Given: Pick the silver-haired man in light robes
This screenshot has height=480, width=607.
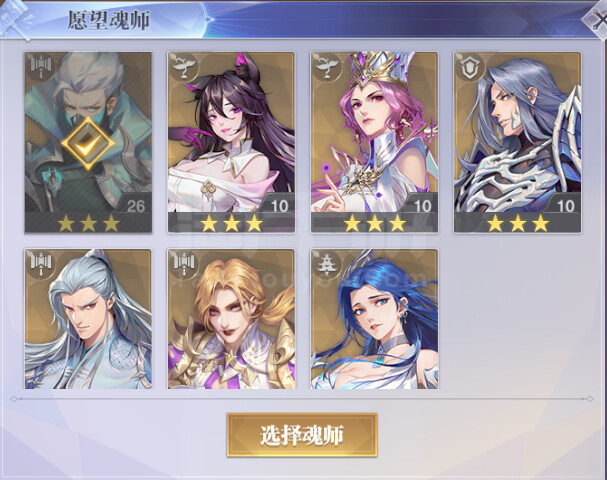Looking at the screenshot, I should tap(88, 319).
